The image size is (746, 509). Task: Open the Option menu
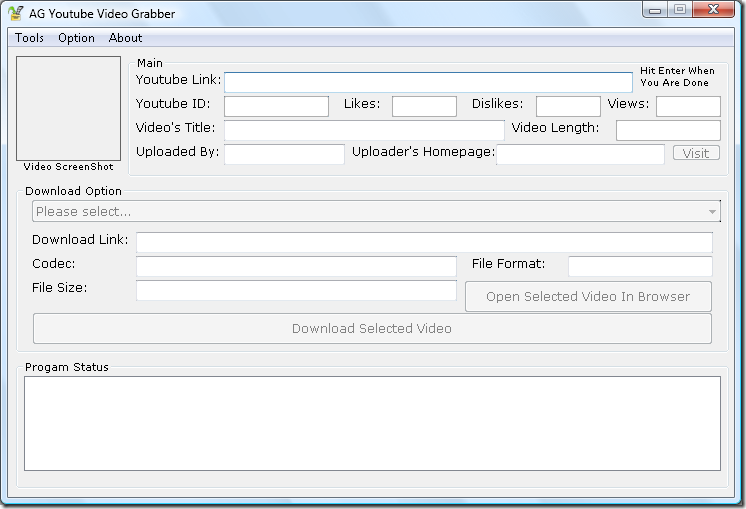pyautogui.click(x=76, y=38)
